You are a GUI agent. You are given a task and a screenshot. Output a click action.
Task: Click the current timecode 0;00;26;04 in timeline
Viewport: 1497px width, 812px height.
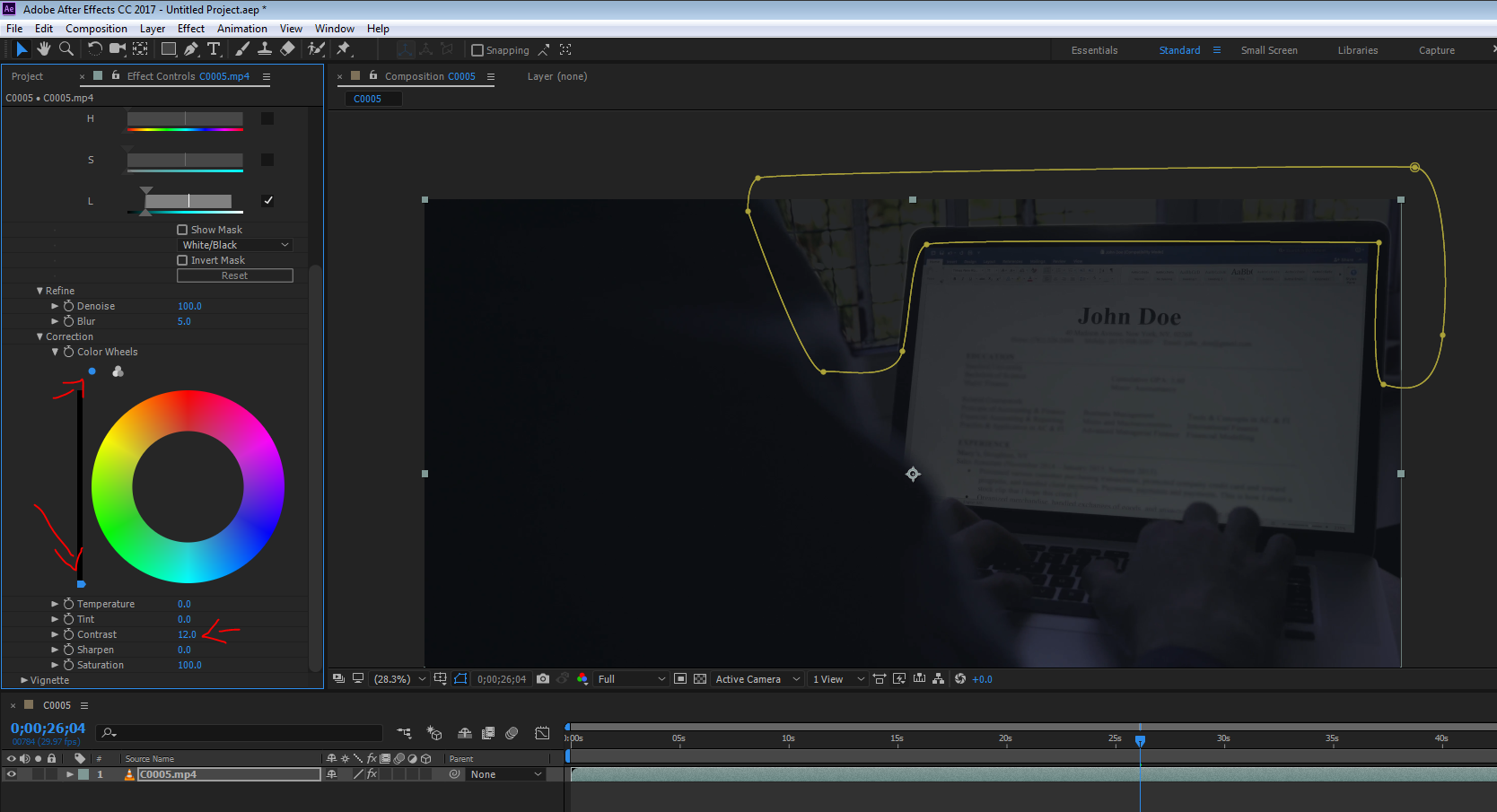(48, 729)
